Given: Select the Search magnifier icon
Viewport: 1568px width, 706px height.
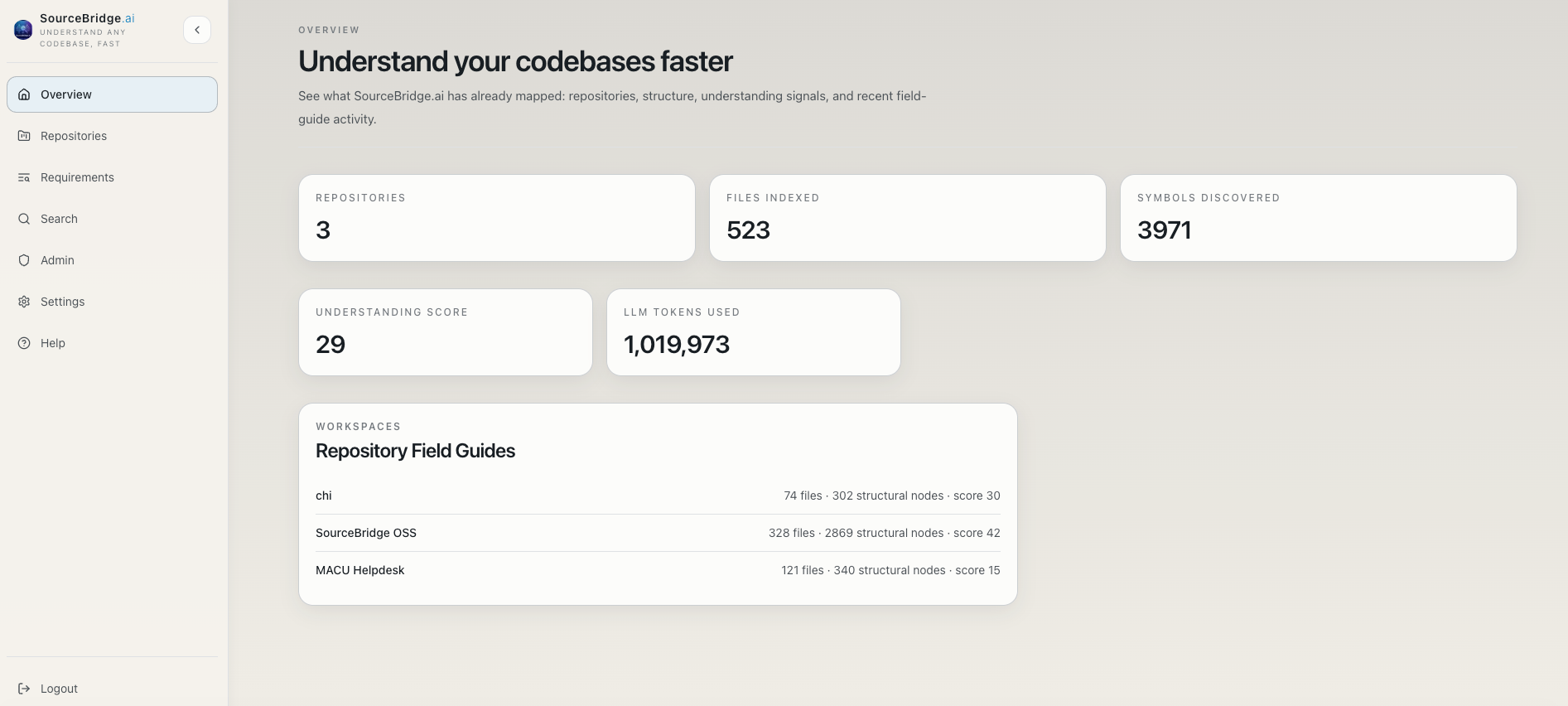Looking at the screenshot, I should (23, 219).
